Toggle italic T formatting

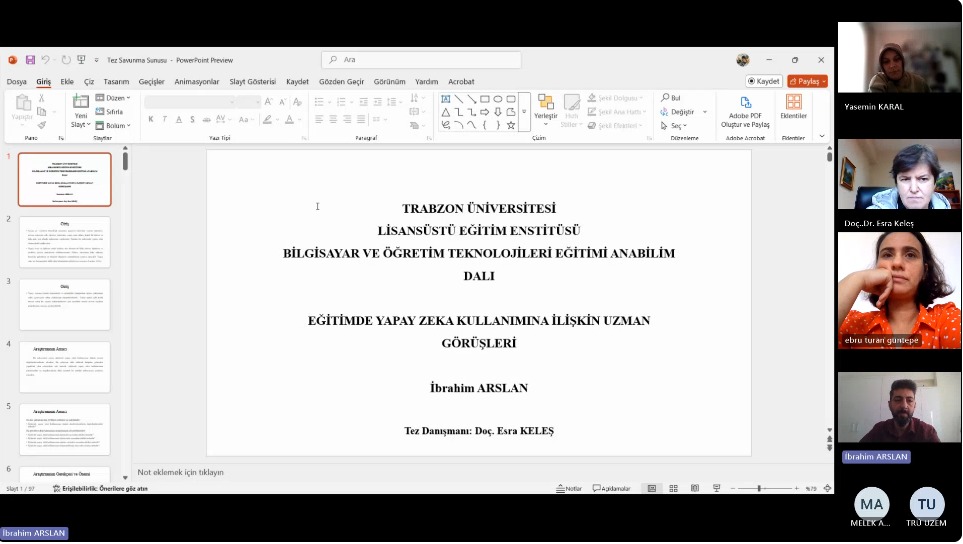pos(165,120)
